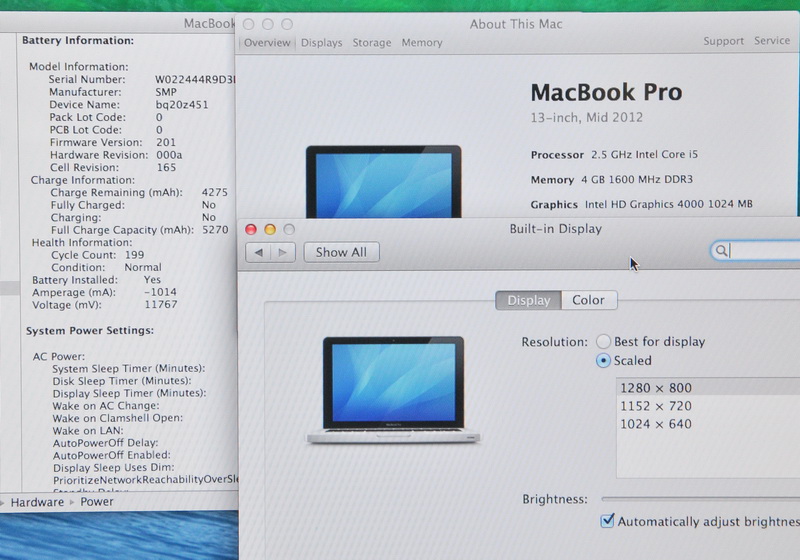Click the Serial Number value W022444R9D3

point(195,80)
